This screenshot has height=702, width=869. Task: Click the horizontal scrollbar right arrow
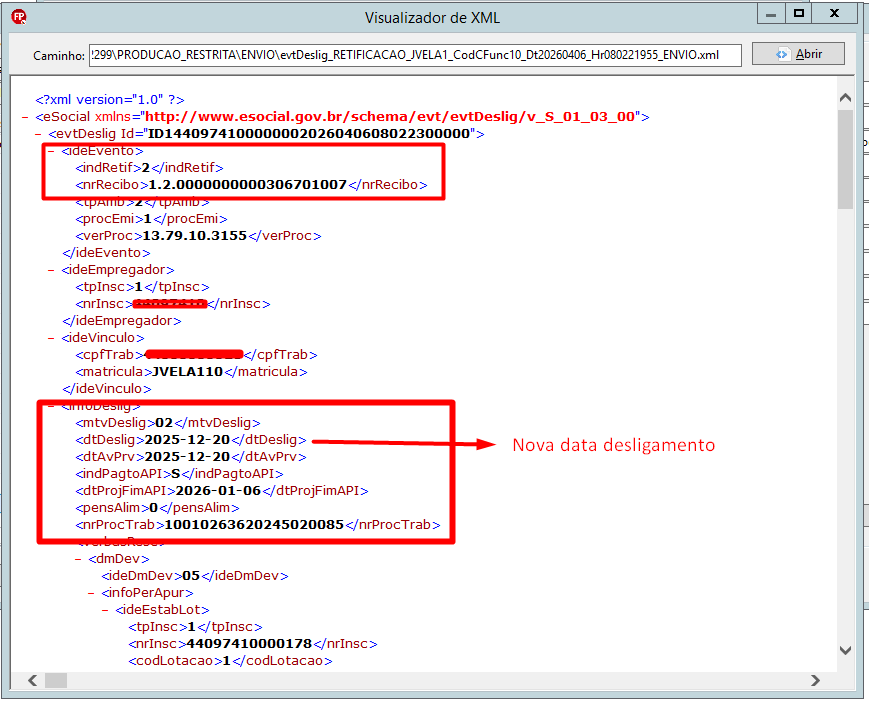tap(815, 680)
